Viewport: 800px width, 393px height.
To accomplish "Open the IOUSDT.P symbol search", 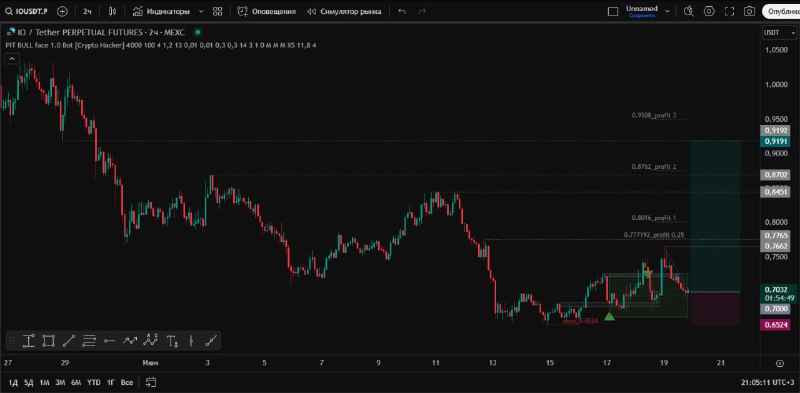I will click(28, 11).
